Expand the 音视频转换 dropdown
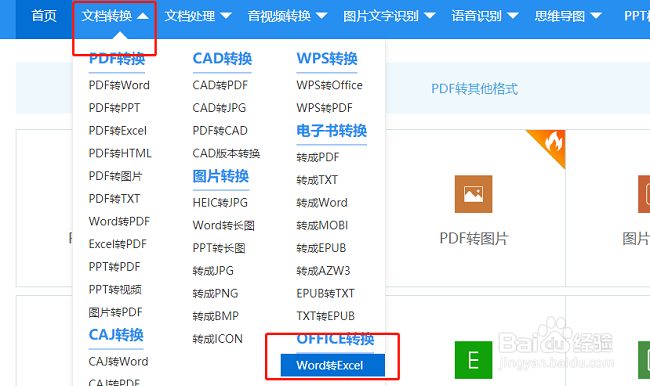Screen dimensions: 650x386 [x=287, y=16]
